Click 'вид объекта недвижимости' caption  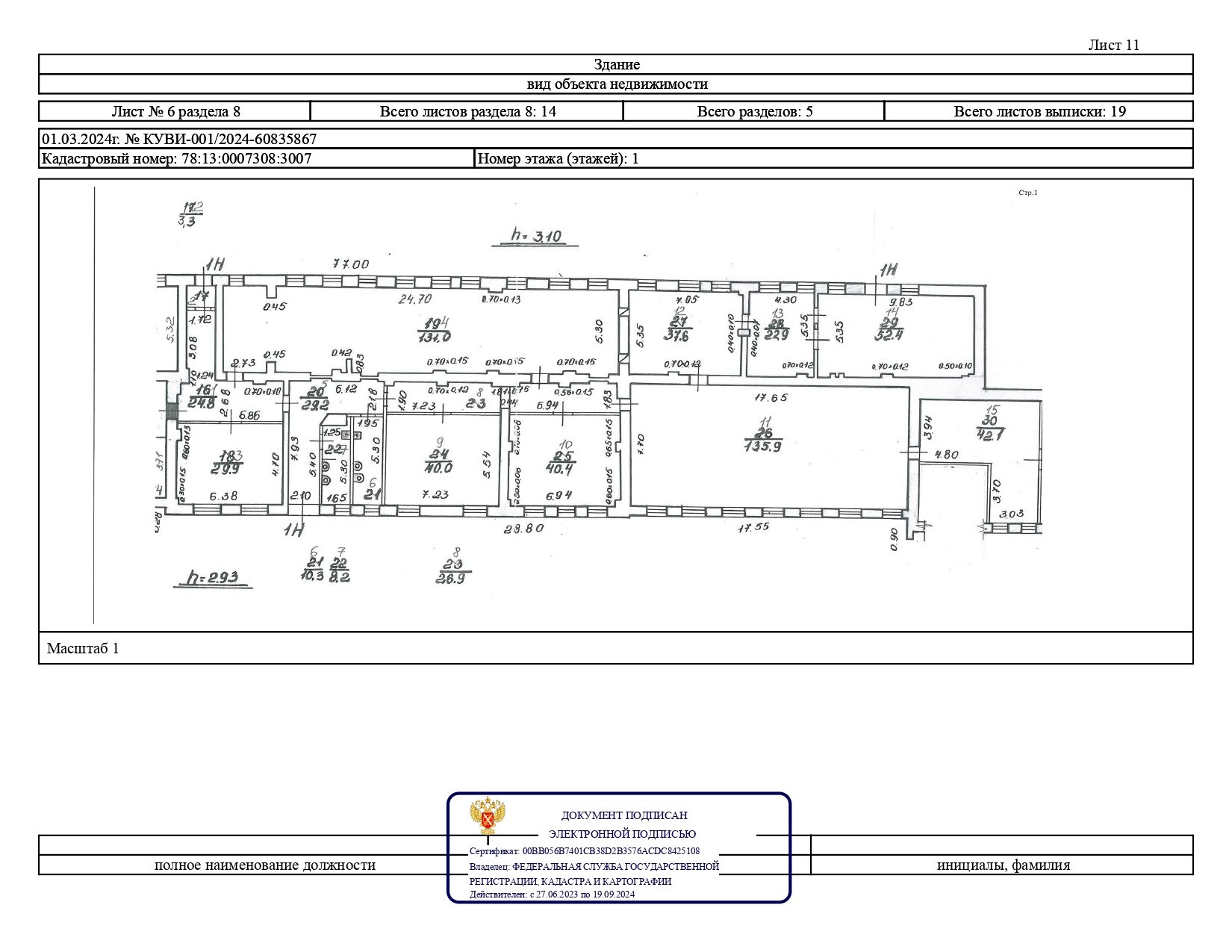tap(616, 84)
